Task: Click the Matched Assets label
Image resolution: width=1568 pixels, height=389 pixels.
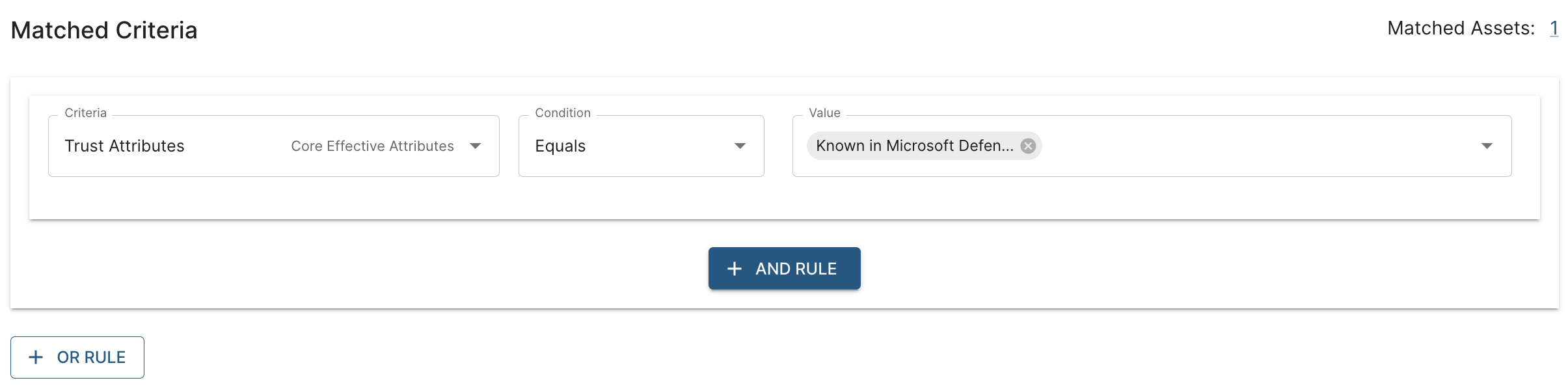Action: click(1461, 28)
